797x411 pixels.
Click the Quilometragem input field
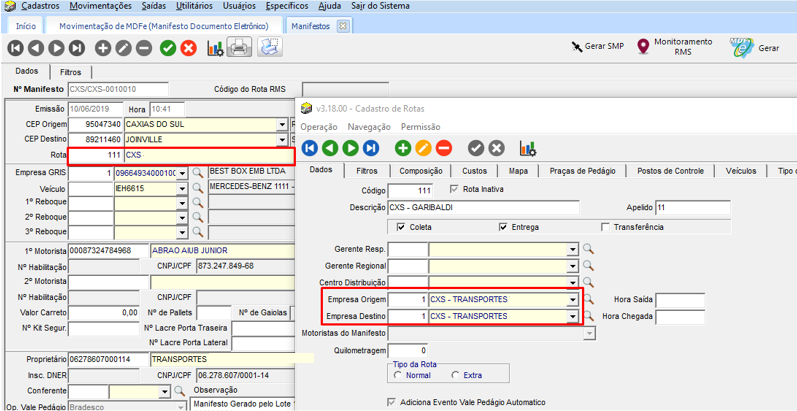click(x=408, y=350)
